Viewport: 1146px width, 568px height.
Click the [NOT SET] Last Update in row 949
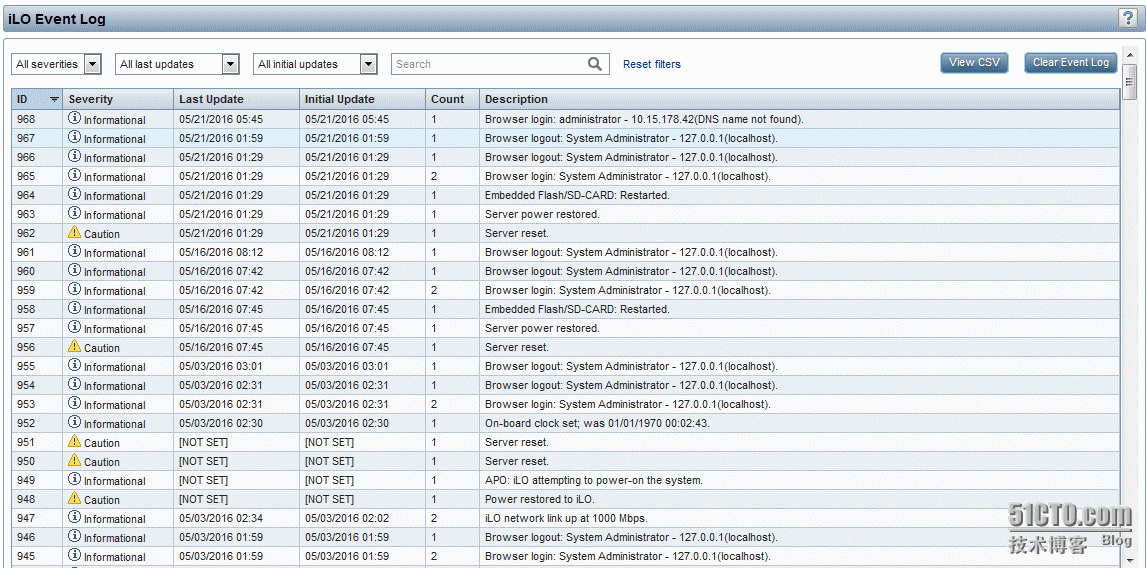click(x=203, y=480)
